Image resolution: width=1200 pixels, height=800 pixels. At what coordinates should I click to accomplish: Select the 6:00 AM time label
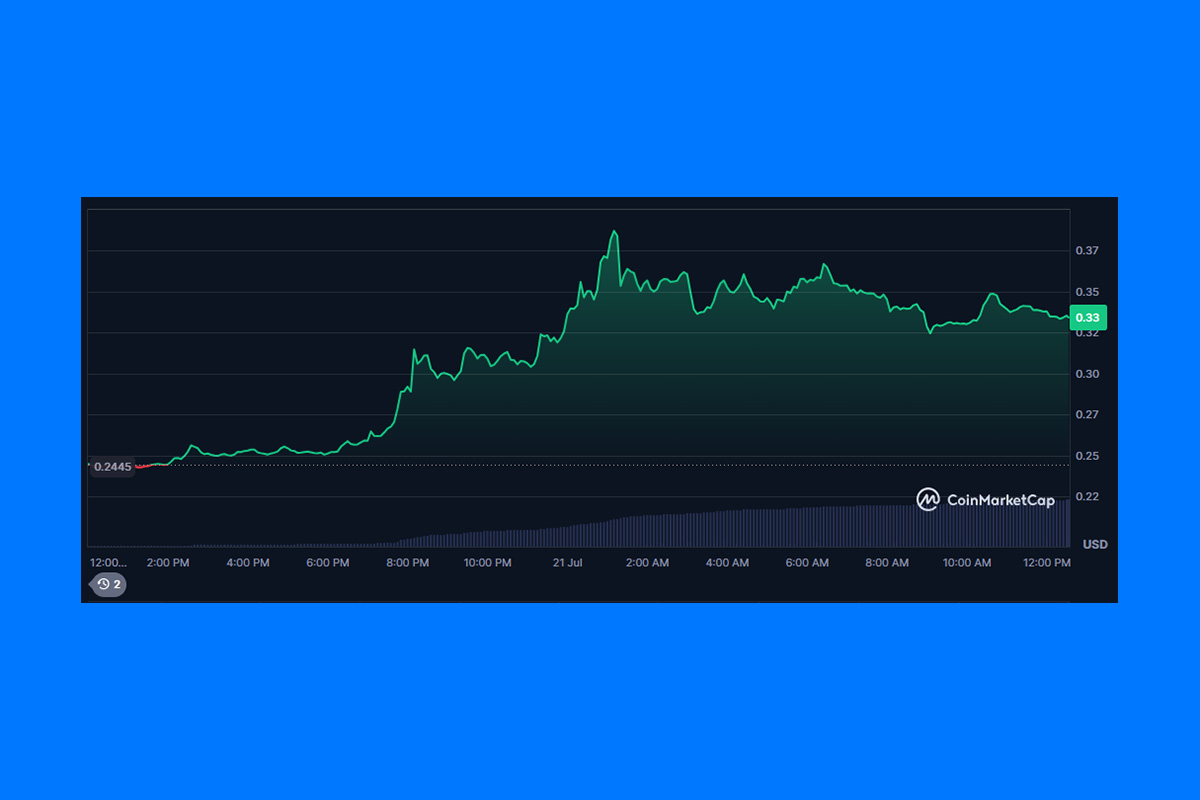tap(807, 563)
